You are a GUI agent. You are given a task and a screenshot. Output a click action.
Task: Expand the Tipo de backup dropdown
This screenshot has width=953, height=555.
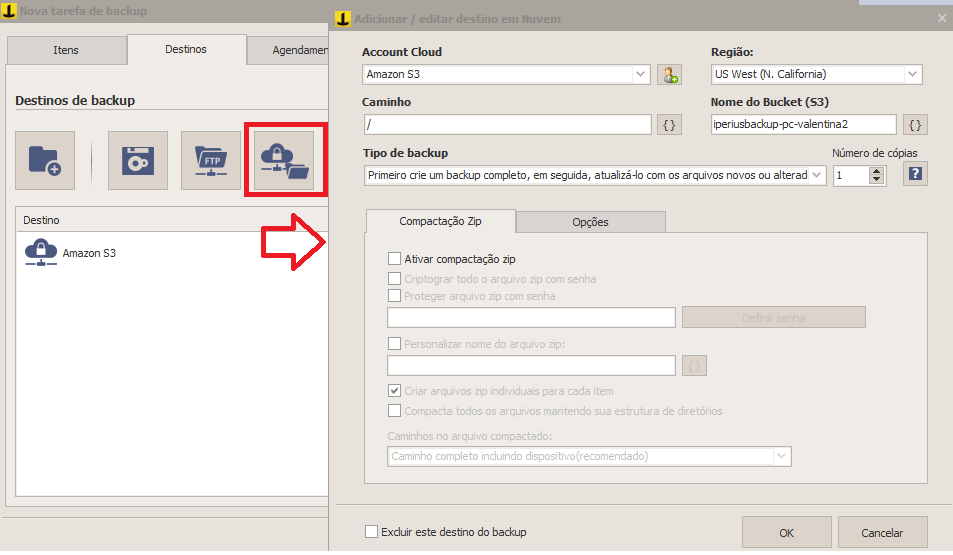coord(817,175)
